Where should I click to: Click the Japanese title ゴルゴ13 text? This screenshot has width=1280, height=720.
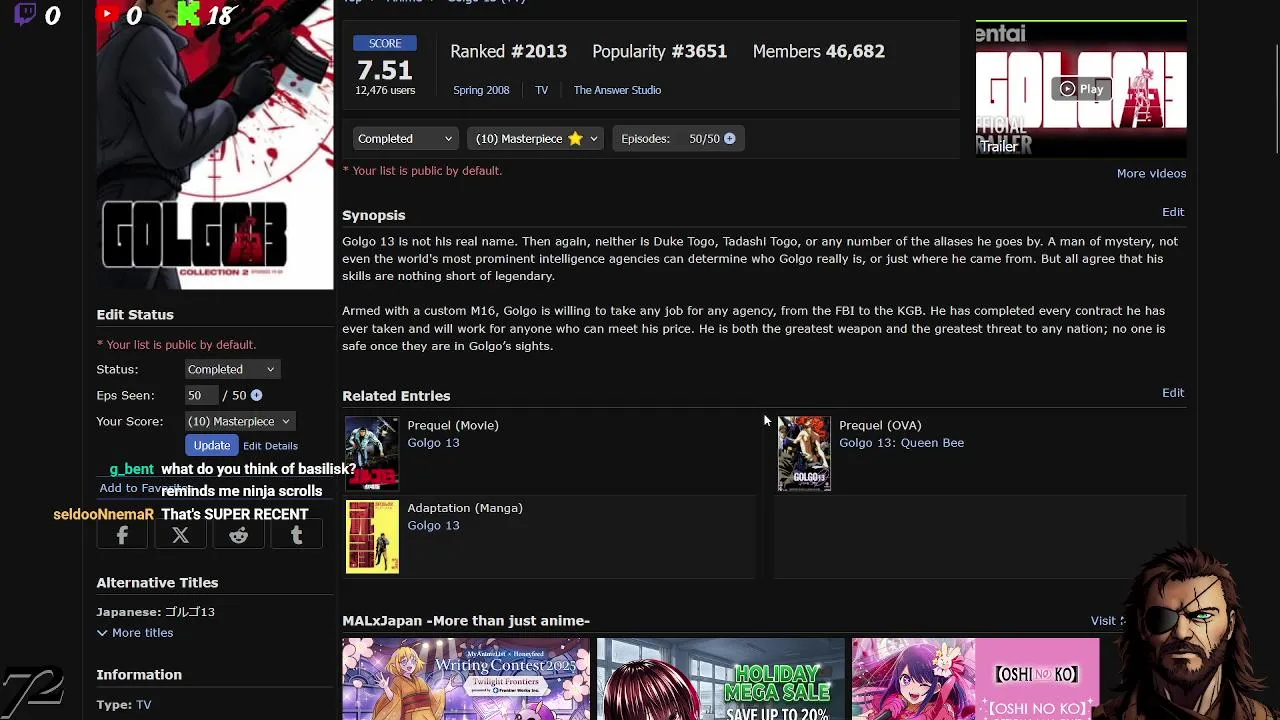tap(190, 612)
